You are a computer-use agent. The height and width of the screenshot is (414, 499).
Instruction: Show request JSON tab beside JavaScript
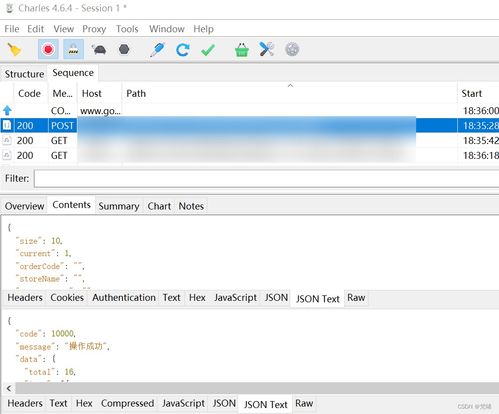[x=276, y=297]
